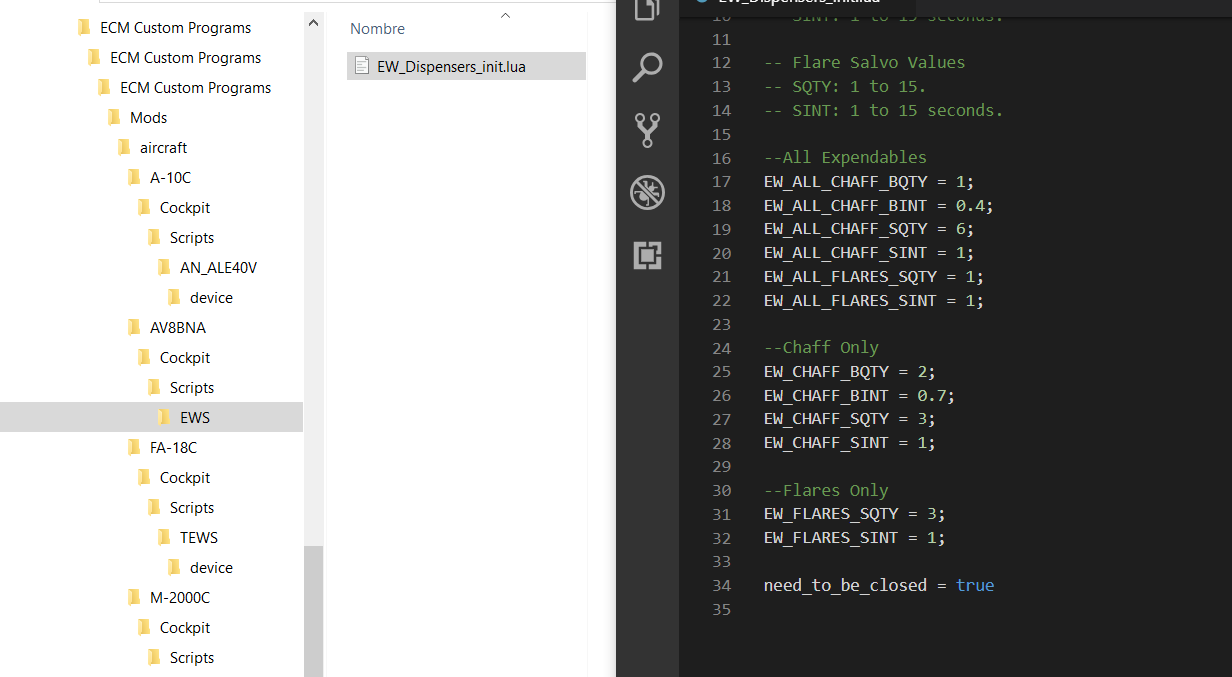Viewport: 1232px width, 677px height.
Task: Click the folder icon beside A-10C
Action: [134, 178]
